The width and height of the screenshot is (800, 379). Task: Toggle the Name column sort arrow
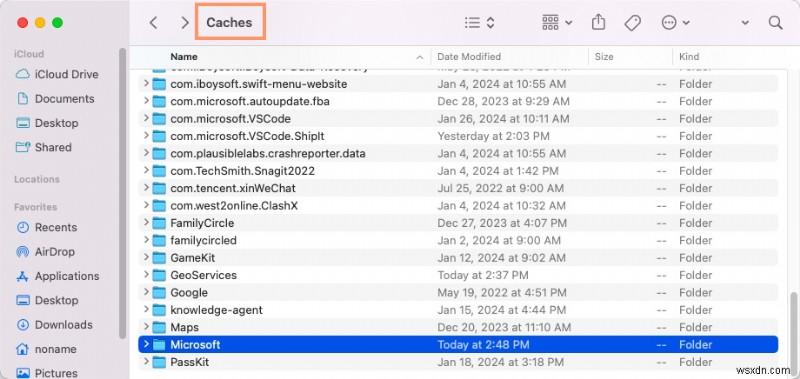click(x=419, y=57)
